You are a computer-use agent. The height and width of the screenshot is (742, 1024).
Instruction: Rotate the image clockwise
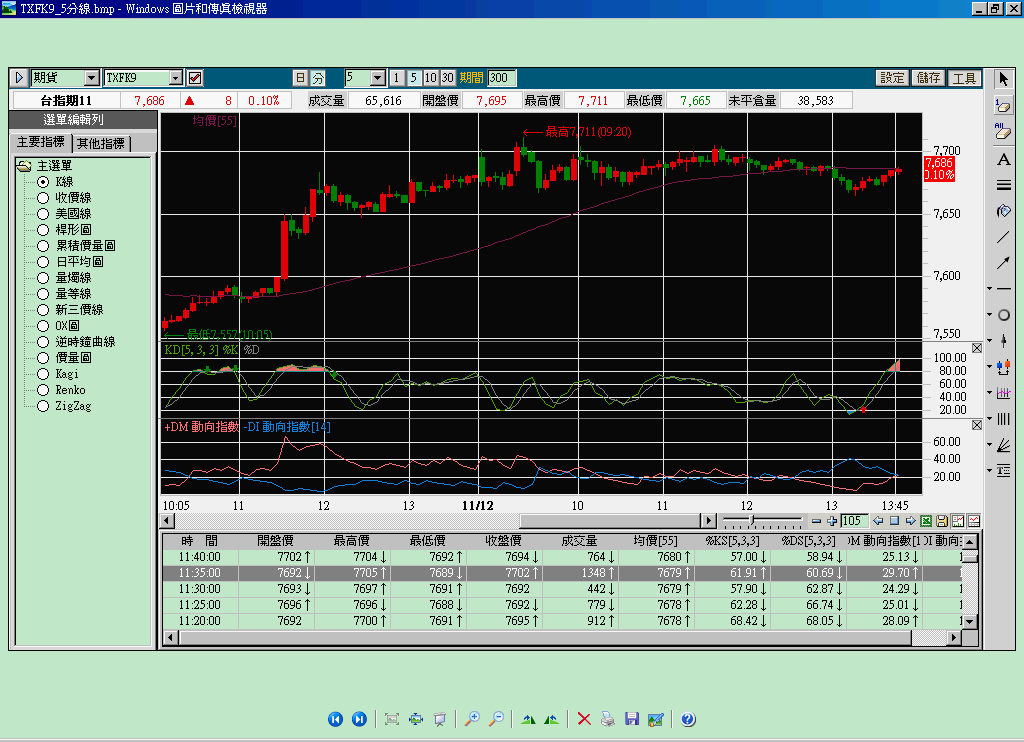pyautogui.click(x=528, y=719)
